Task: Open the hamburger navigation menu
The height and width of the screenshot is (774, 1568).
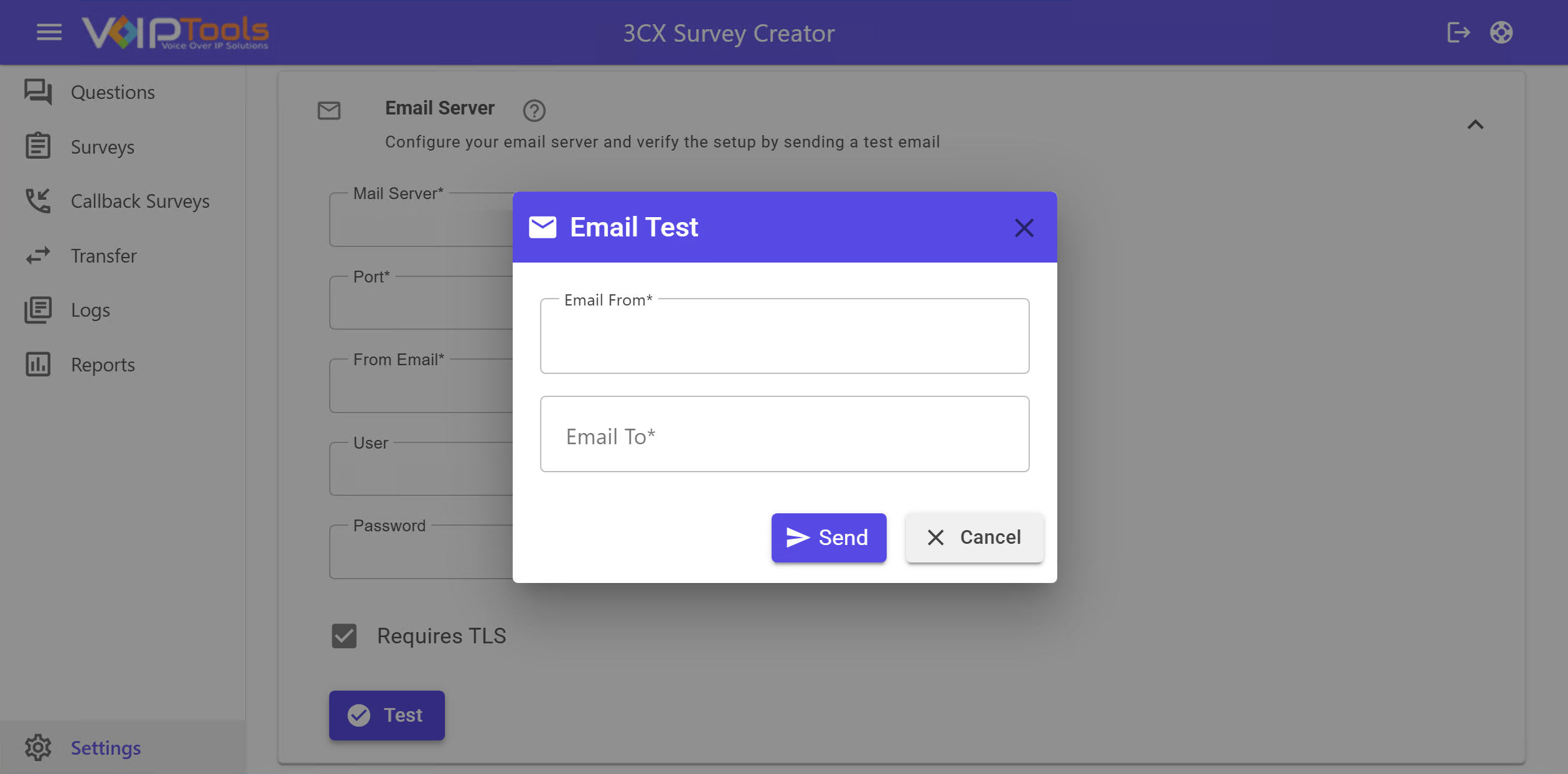Action: coord(49,32)
